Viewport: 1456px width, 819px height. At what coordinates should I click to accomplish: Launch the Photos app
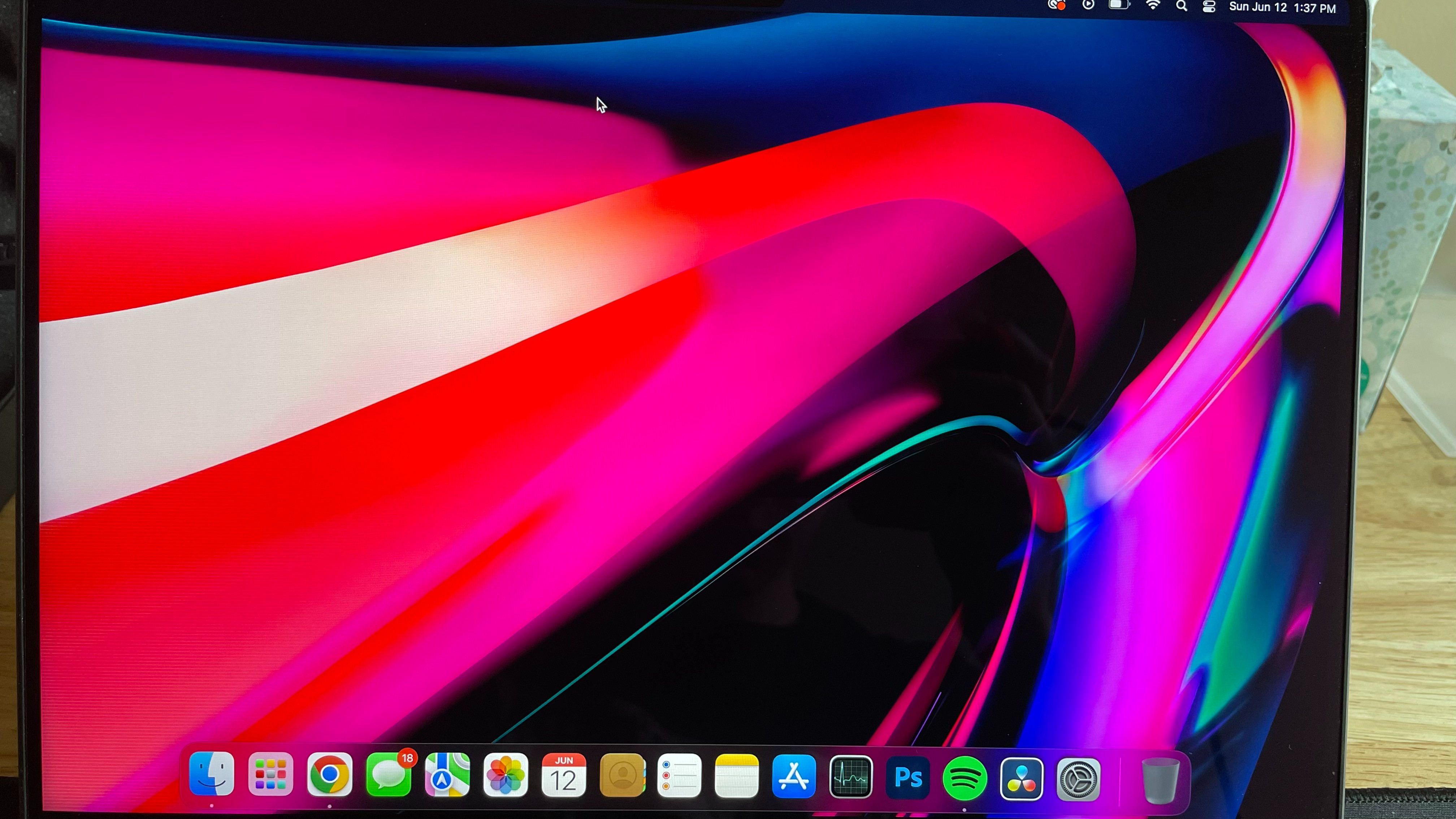[x=506, y=775]
